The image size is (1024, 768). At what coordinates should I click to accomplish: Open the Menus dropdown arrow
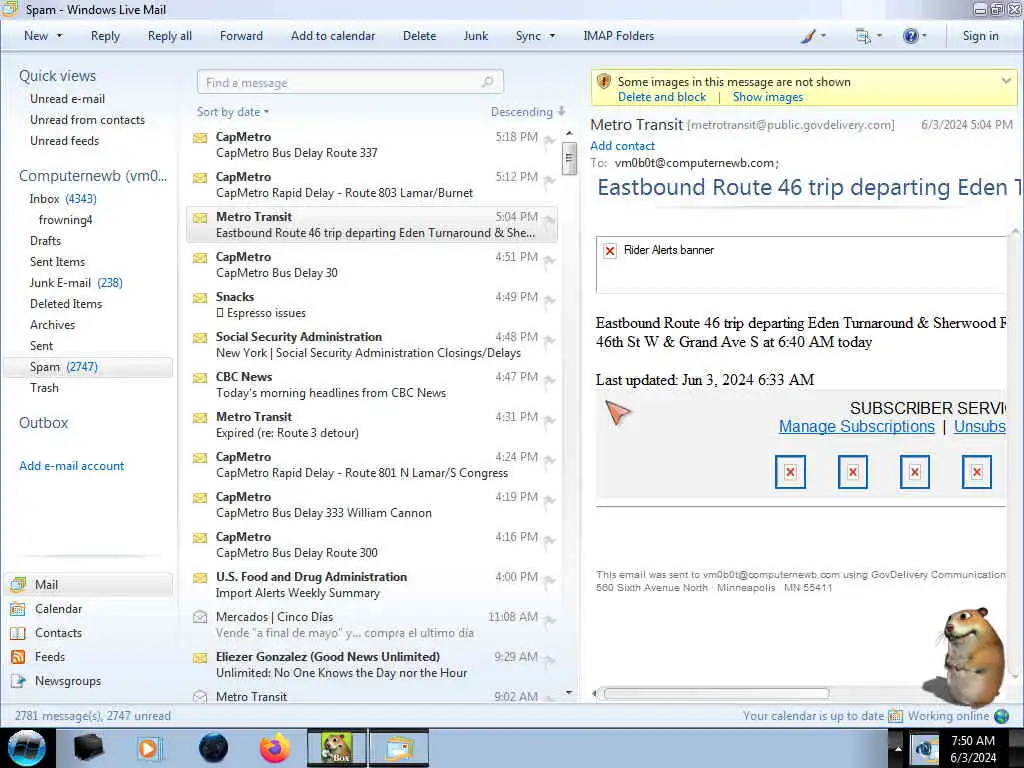tap(879, 36)
